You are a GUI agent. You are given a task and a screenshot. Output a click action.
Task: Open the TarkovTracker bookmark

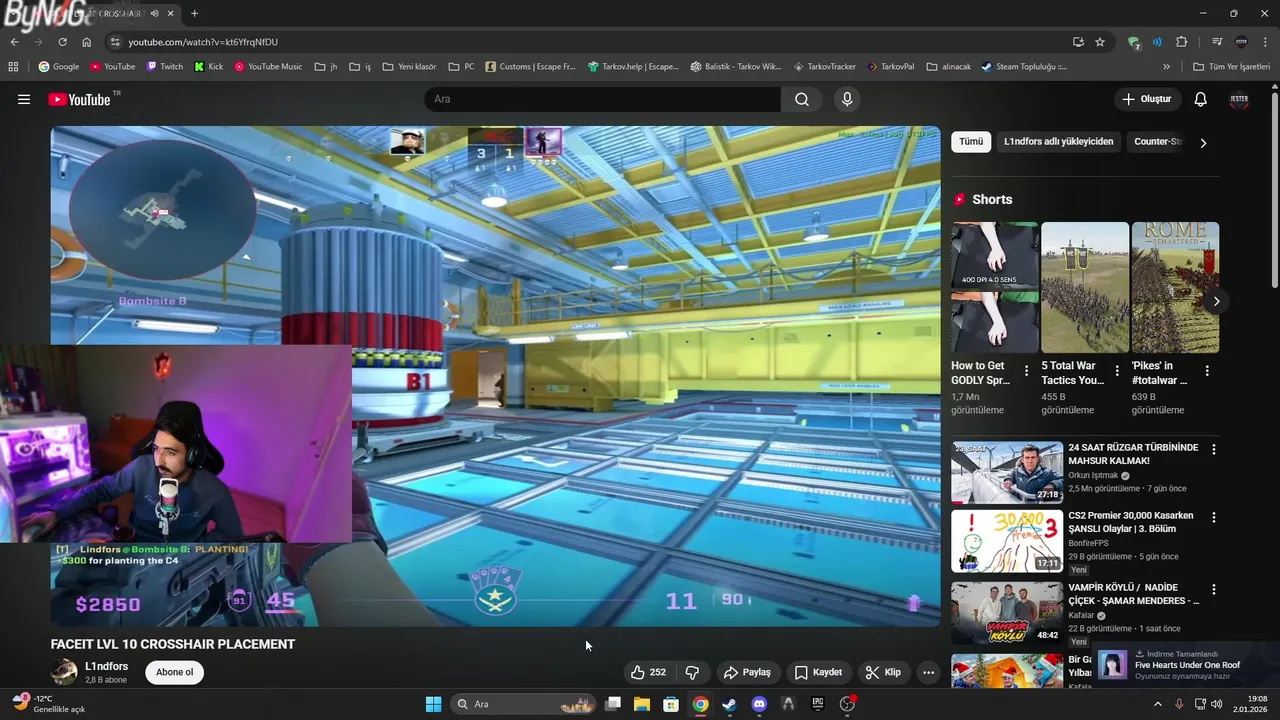tap(824, 67)
